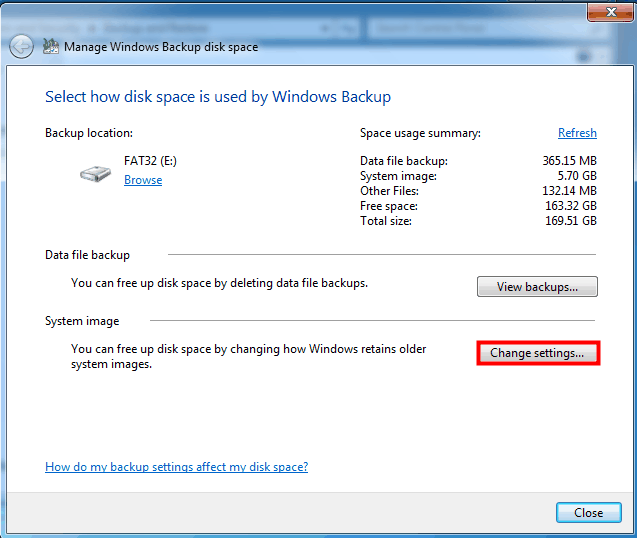Viewport: 637px width, 538px height.
Task: Click the FAT32 drive icon
Action: 95,174
